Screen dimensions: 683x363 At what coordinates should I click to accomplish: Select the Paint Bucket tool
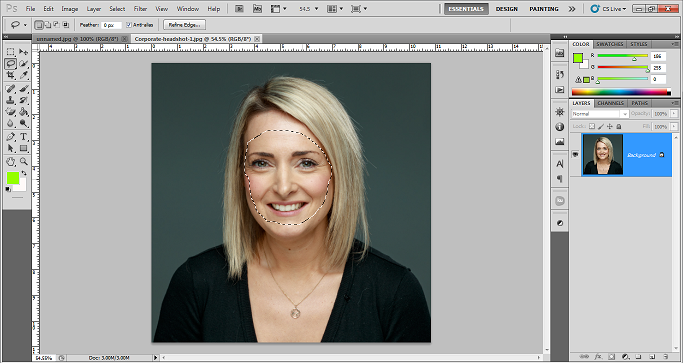[24, 112]
